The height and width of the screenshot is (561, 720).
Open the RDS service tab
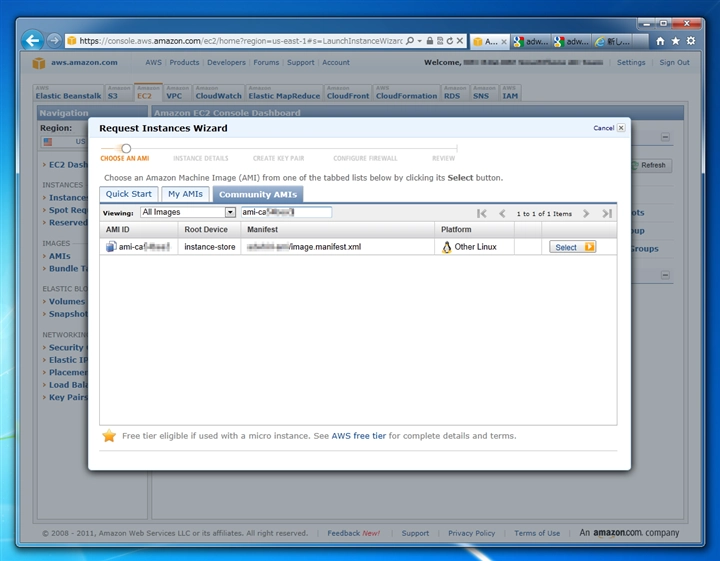(455, 92)
